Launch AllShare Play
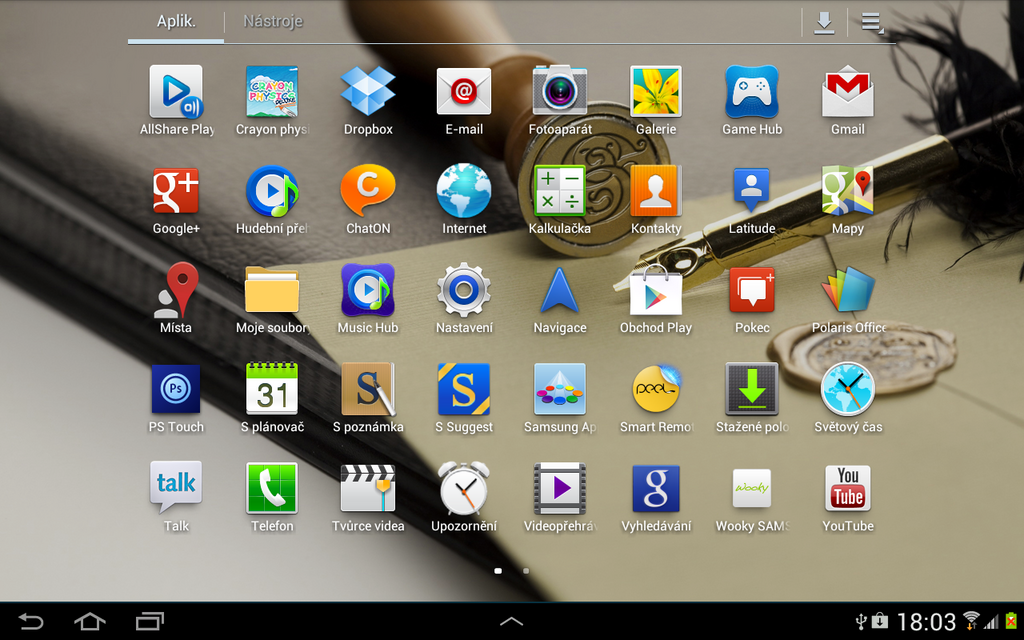 [x=176, y=90]
